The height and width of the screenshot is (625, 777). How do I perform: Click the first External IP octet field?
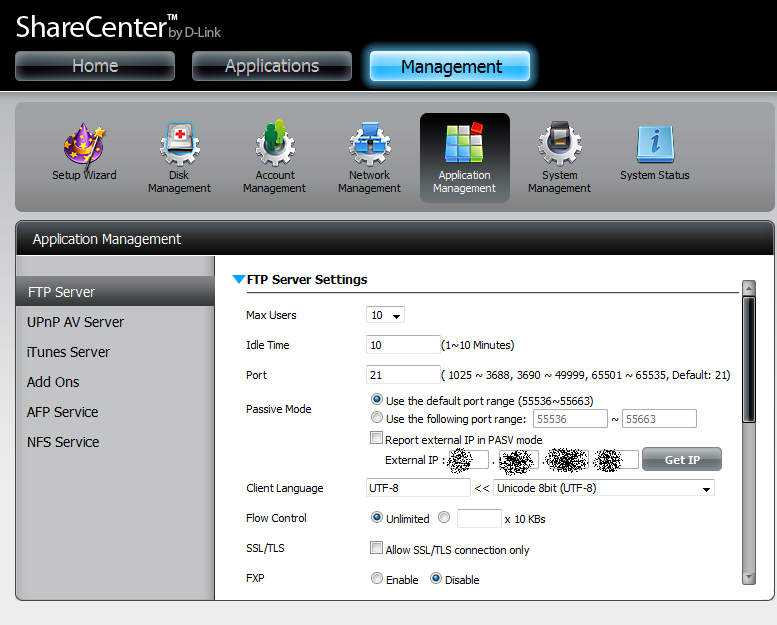468,459
